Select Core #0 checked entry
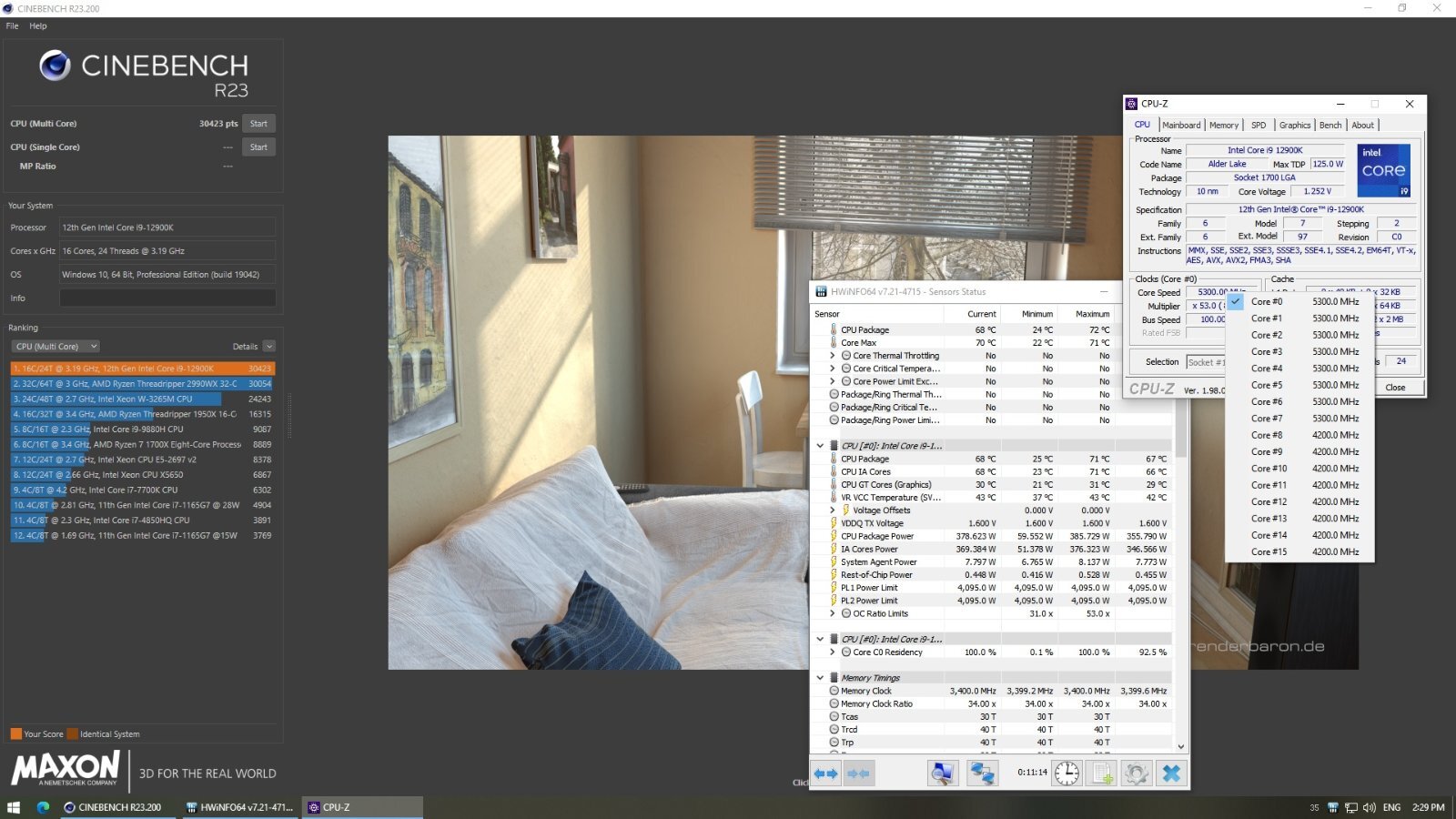Screen dimensions: 1456x819 pos(1299,301)
